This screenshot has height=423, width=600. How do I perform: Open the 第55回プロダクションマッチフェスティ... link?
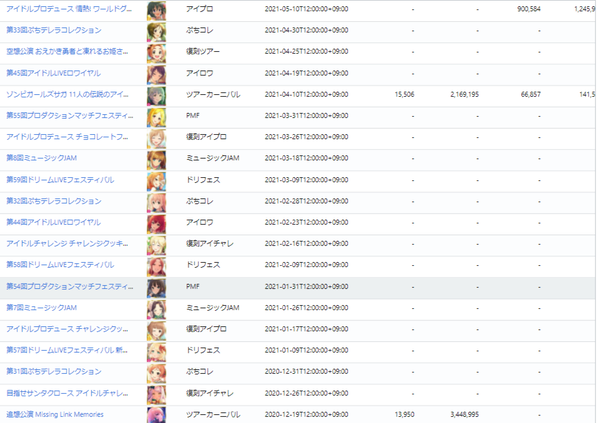[70, 116]
